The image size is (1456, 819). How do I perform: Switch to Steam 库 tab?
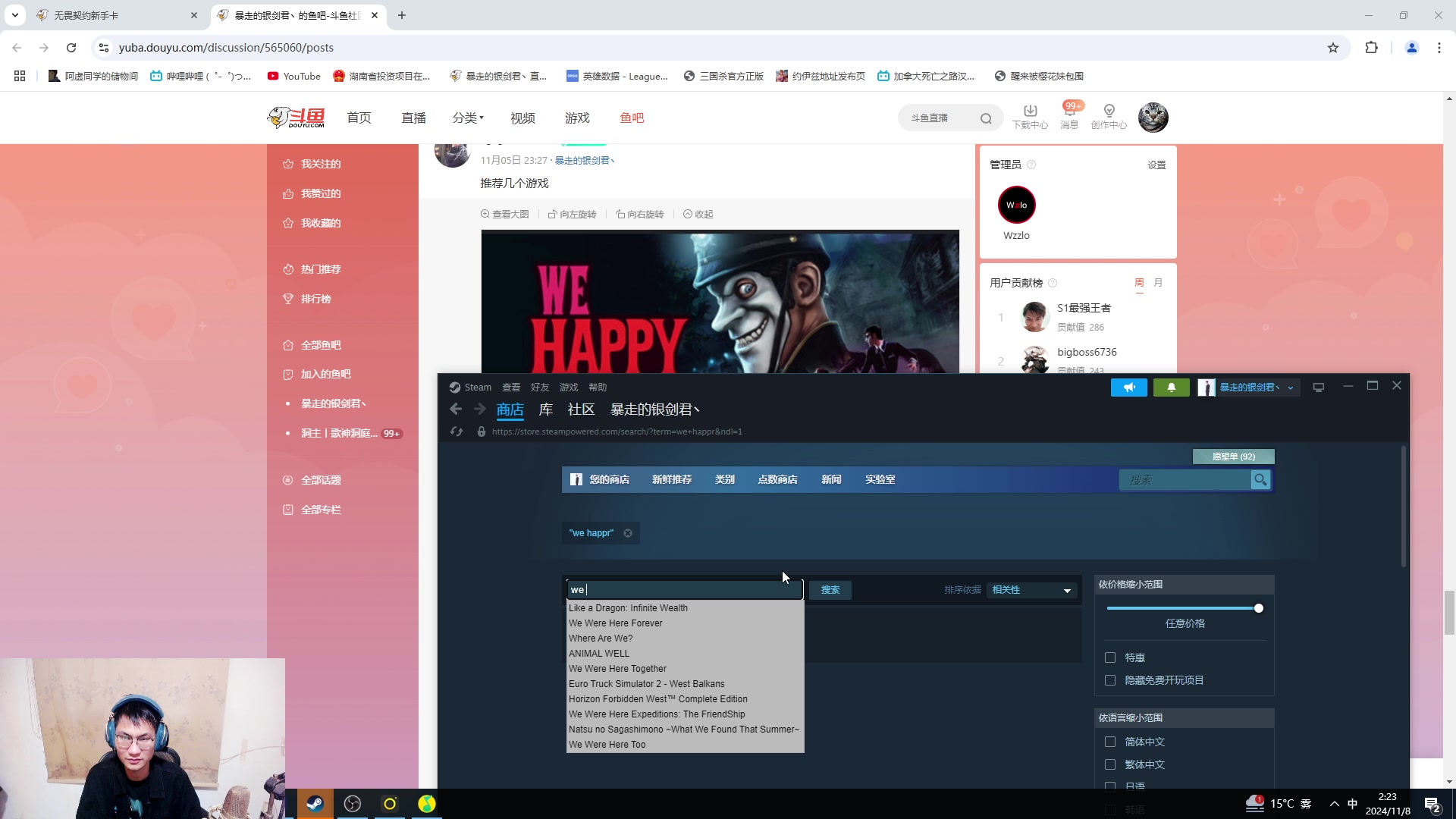pyautogui.click(x=545, y=409)
